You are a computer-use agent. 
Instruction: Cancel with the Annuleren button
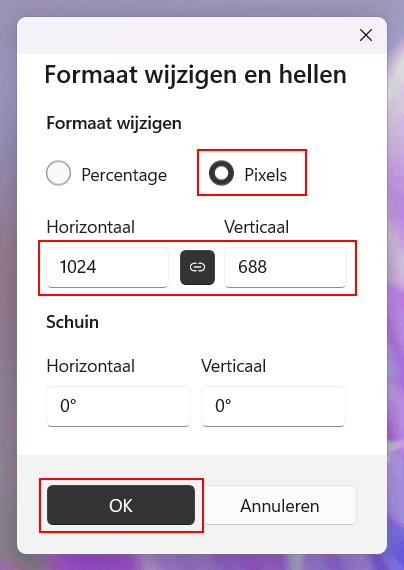(280, 505)
